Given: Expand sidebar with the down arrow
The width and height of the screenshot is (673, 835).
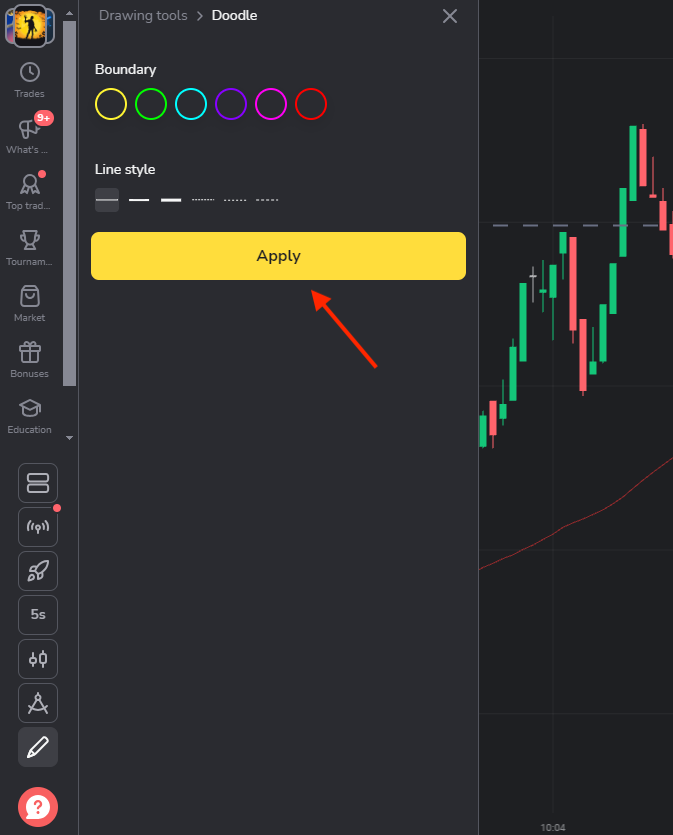Looking at the screenshot, I should pos(69,438).
